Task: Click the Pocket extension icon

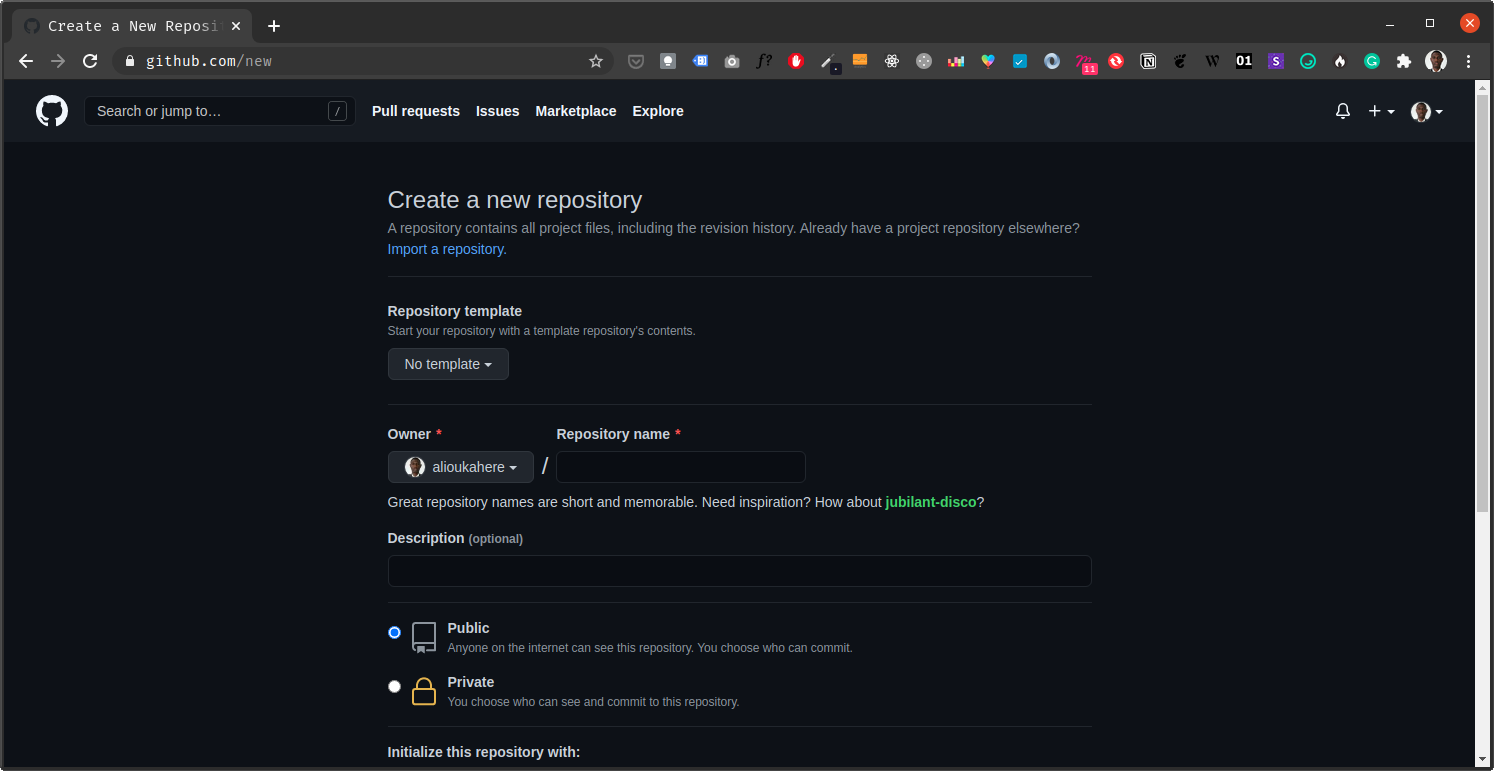Action: pyautogui.click(x=635, y=61)
